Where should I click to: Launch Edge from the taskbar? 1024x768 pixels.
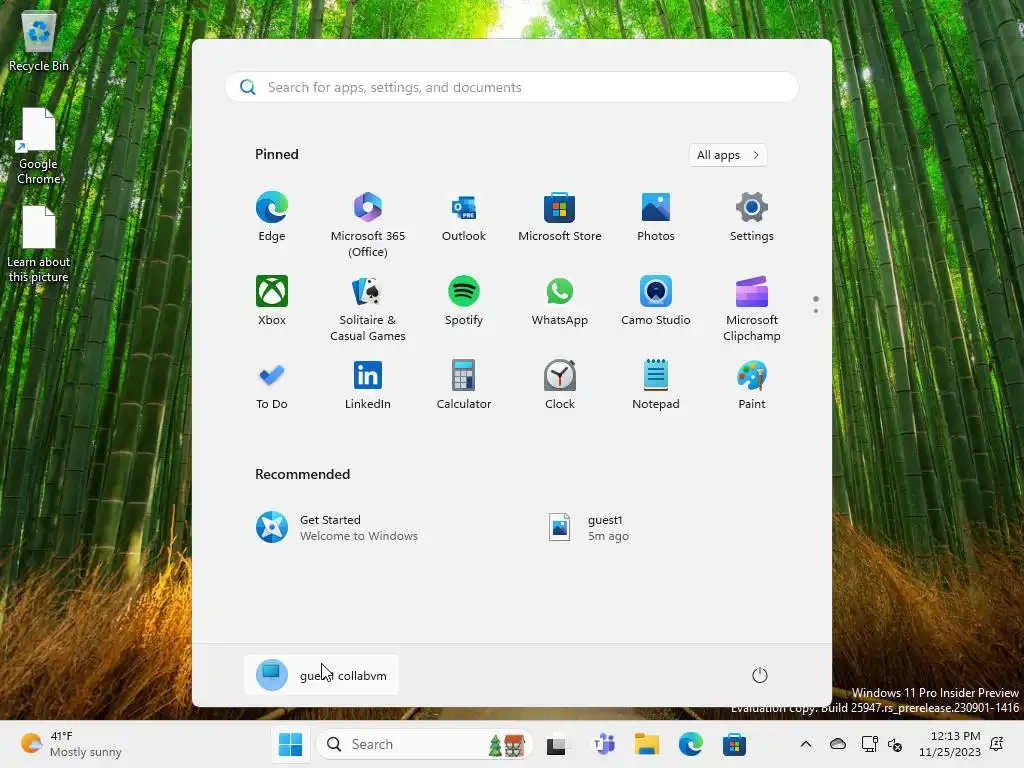point(690,744)
